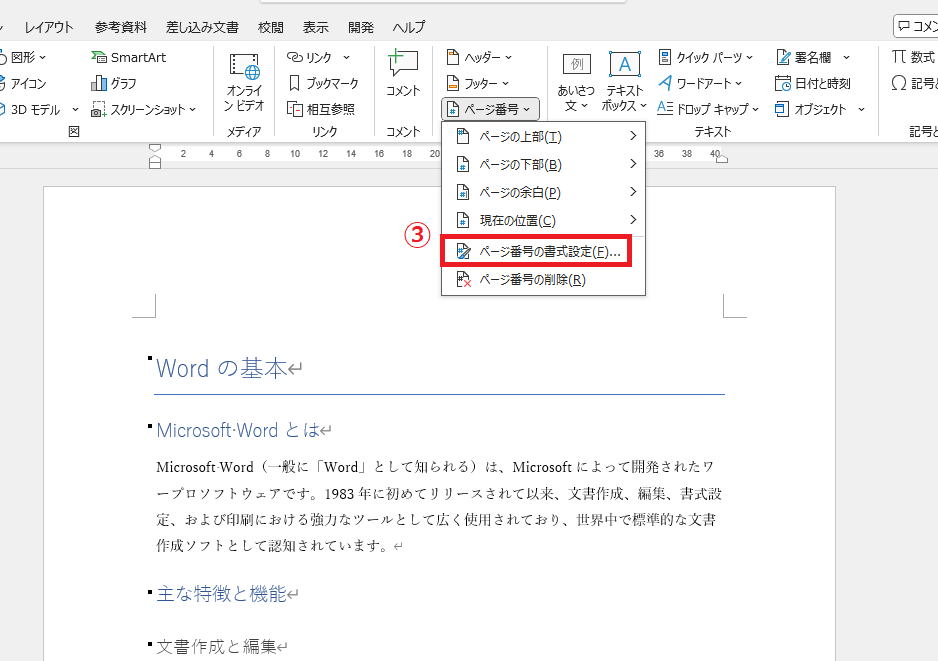Expand the オブジェクト dropdown arrow

point(861,109)
